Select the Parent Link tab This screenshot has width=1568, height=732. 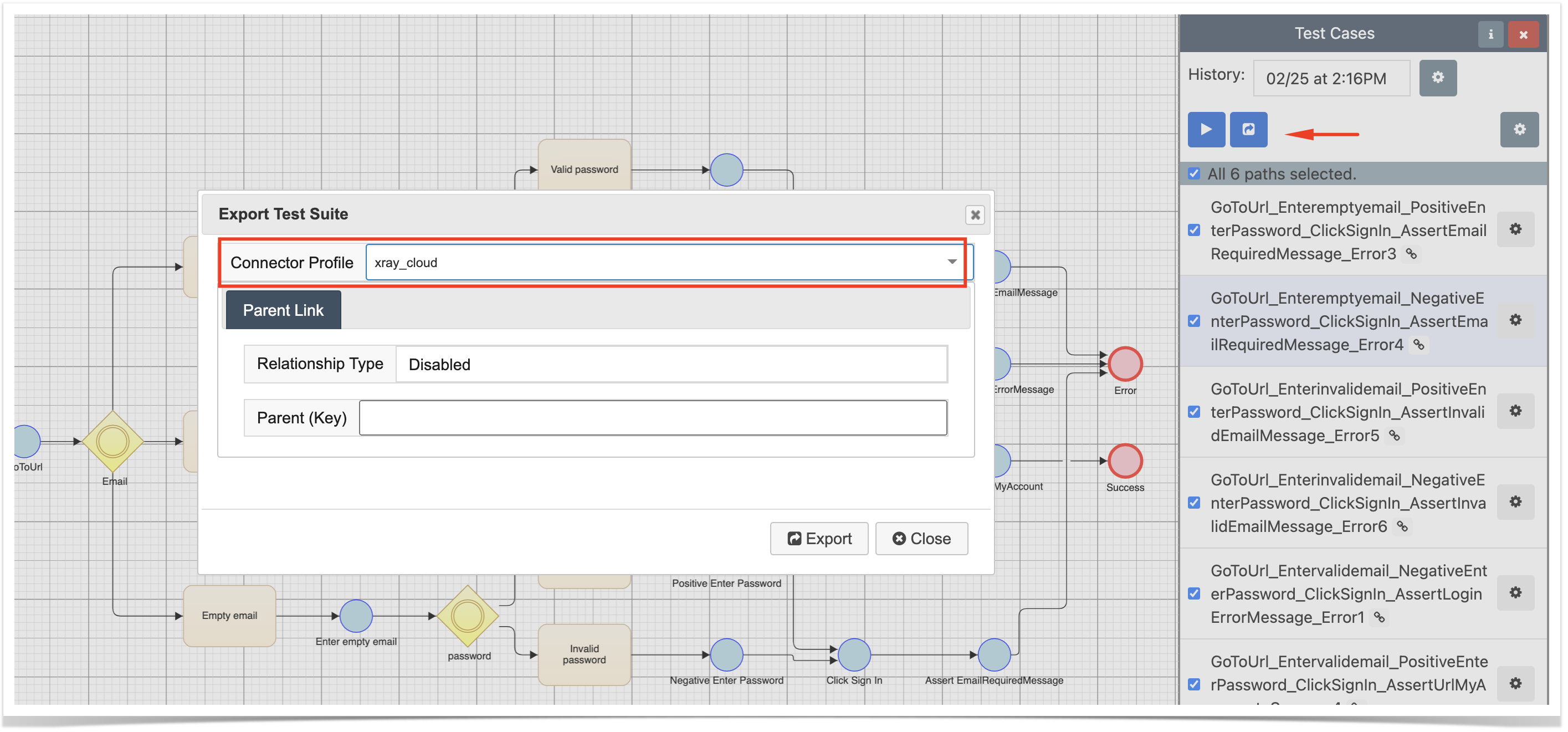283,310
